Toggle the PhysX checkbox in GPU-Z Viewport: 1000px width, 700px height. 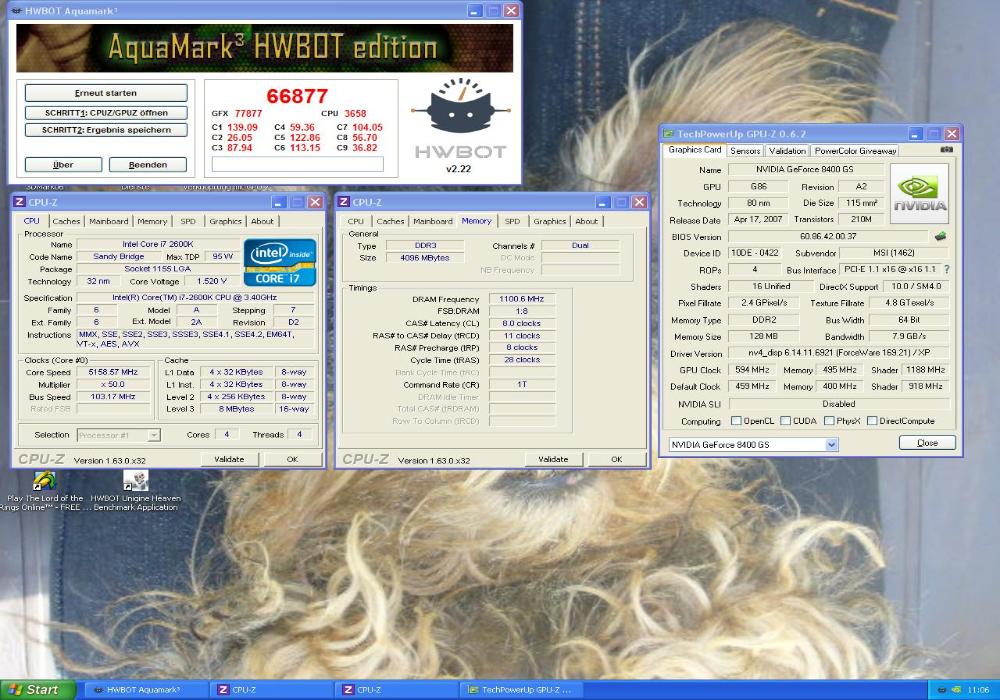tap(829, 421)
